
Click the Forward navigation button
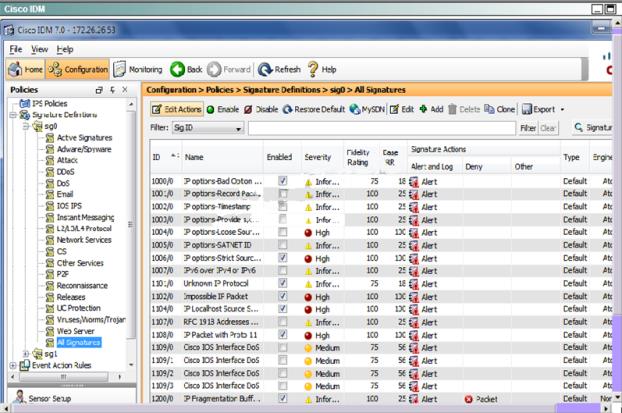click(x=229, y=69)
